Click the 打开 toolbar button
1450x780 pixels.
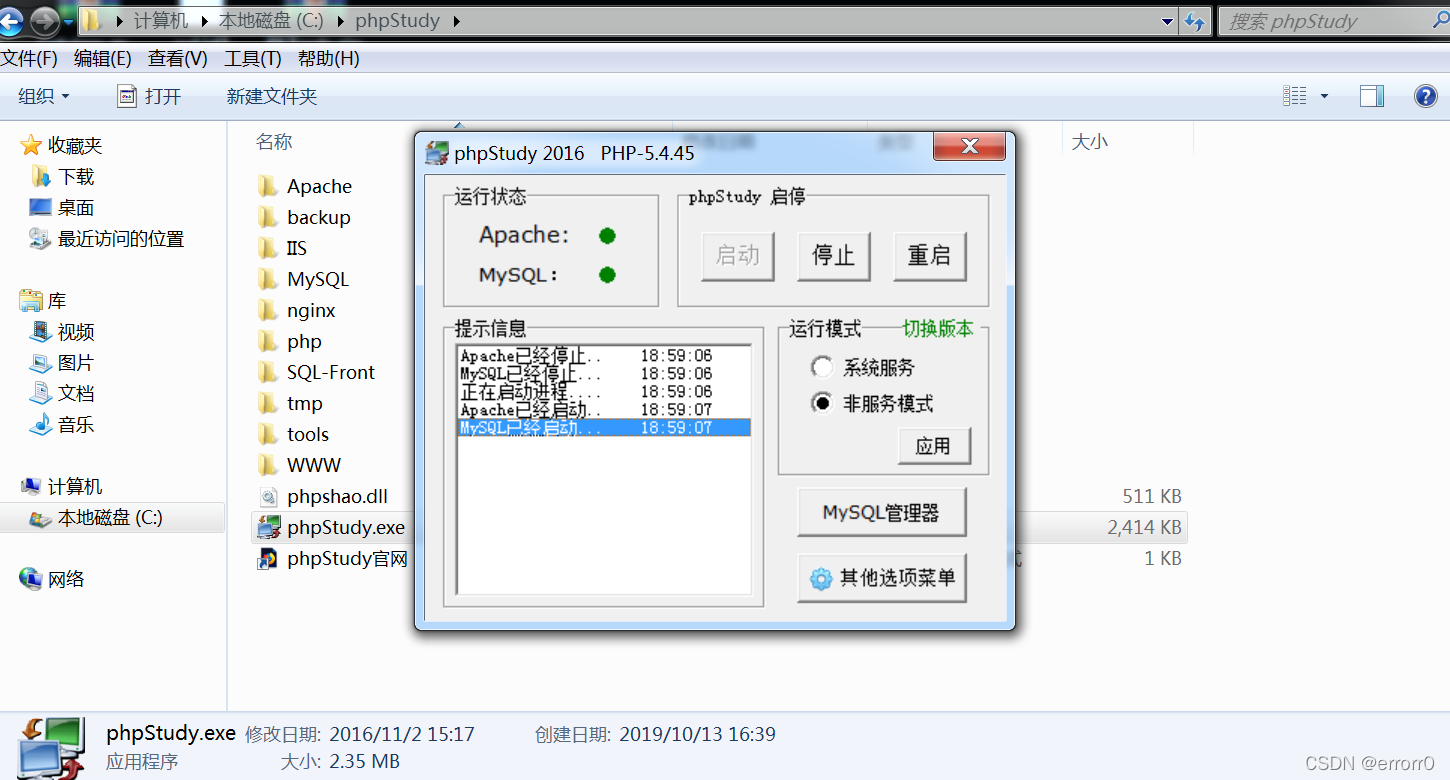150,96
